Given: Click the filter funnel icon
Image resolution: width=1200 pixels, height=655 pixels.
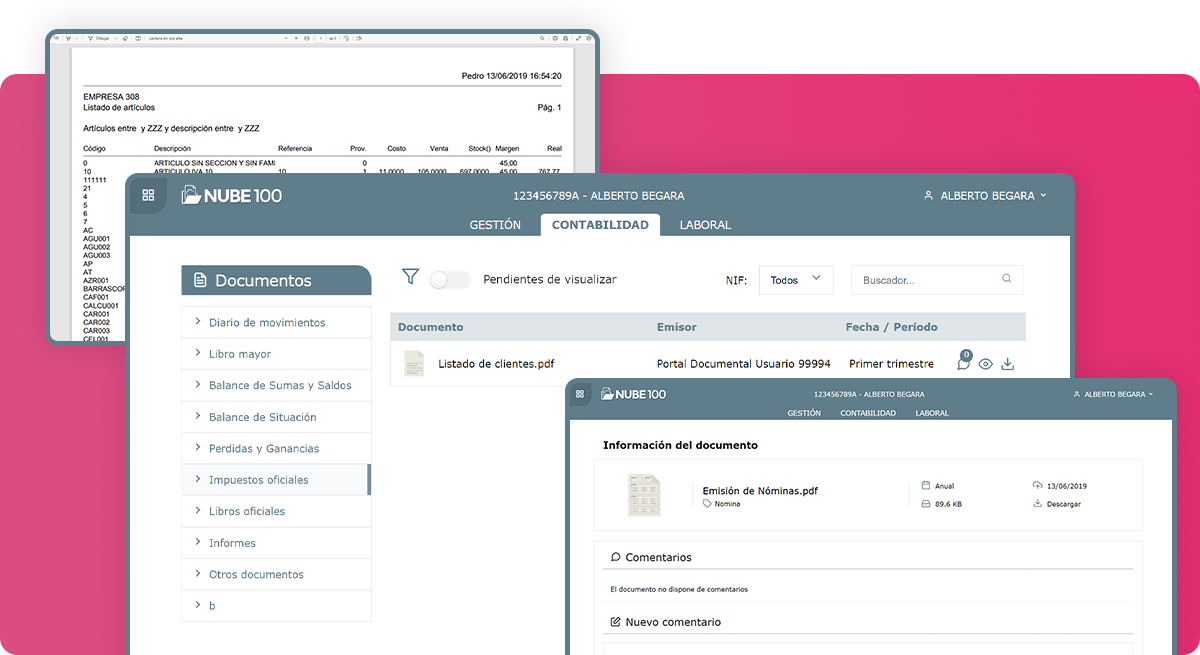Looking at the screenshot, I should [410, 277].
